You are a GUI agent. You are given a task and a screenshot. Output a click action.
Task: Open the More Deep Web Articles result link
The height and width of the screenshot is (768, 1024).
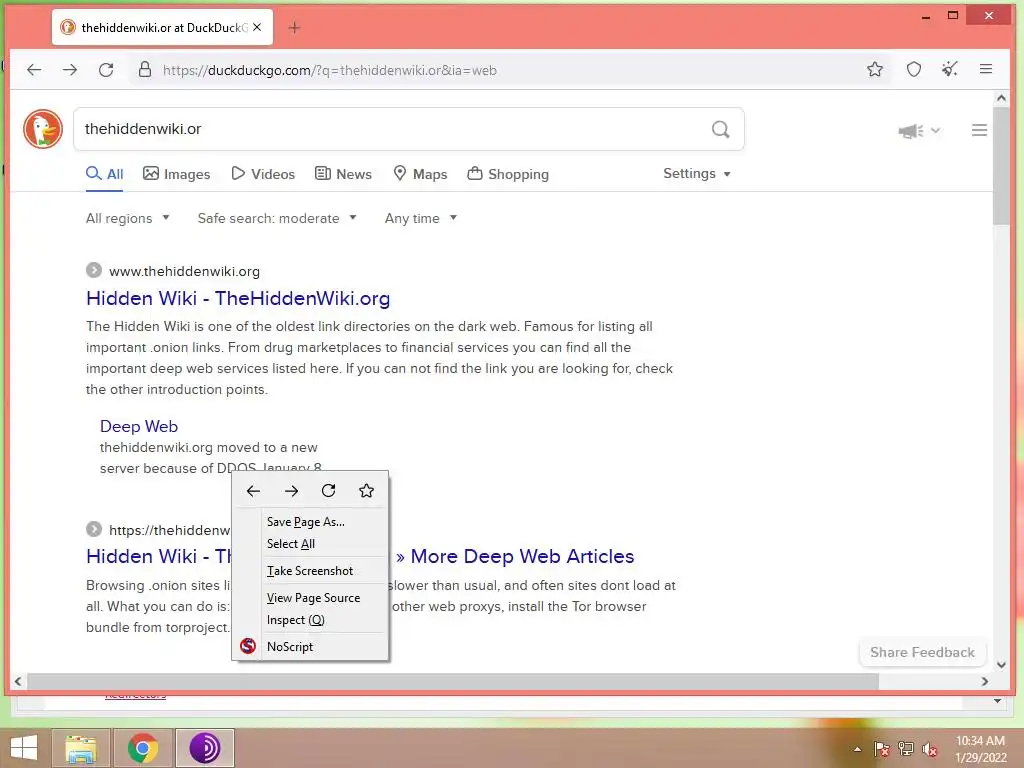[x=515, y=556]
